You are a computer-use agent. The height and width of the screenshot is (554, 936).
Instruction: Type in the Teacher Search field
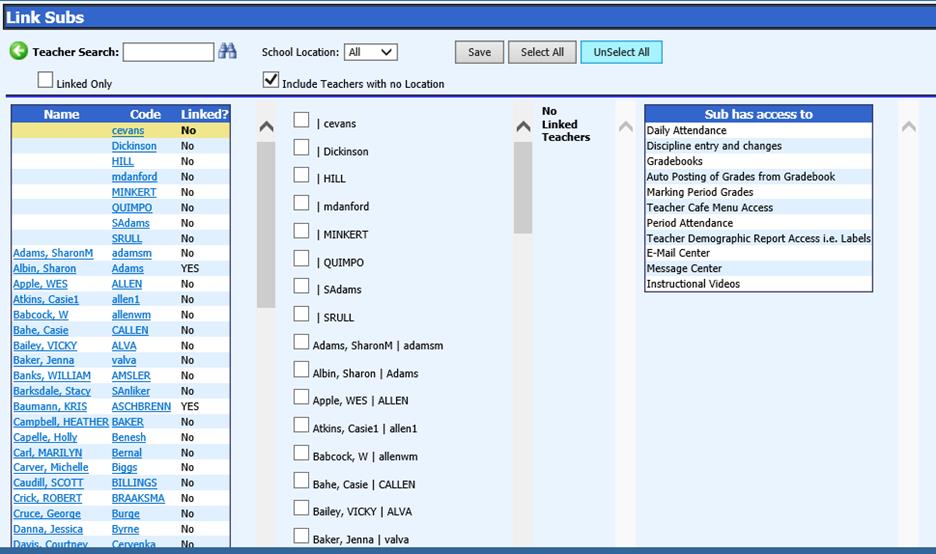click(x=168, y=52)
